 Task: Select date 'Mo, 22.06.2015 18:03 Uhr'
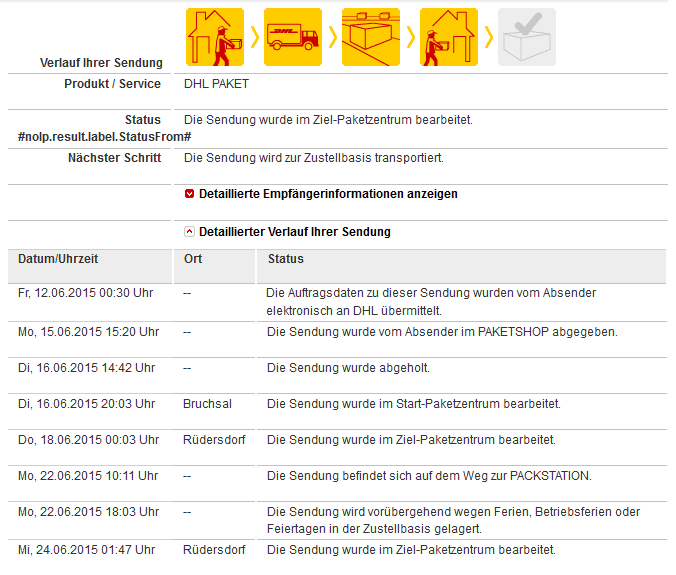tap(88, 512)
